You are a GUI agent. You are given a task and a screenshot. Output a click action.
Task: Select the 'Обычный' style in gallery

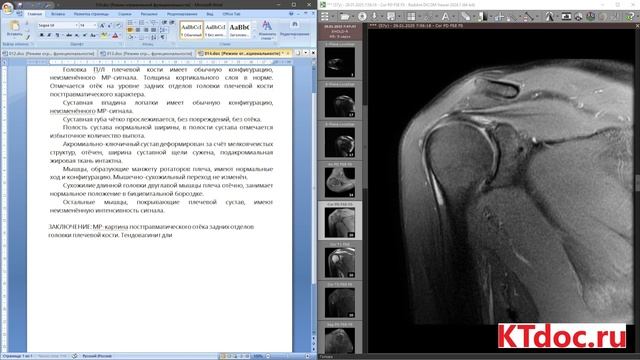[x=191, y=30]
